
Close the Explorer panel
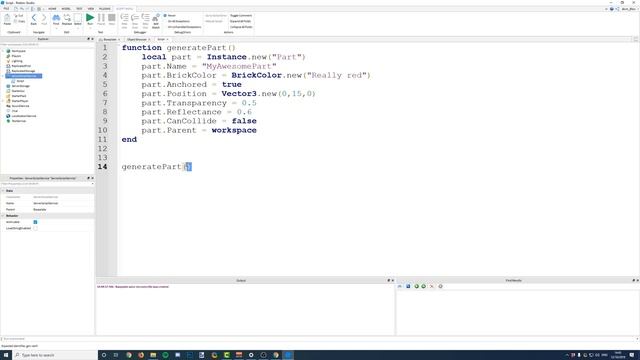[92, 39]
